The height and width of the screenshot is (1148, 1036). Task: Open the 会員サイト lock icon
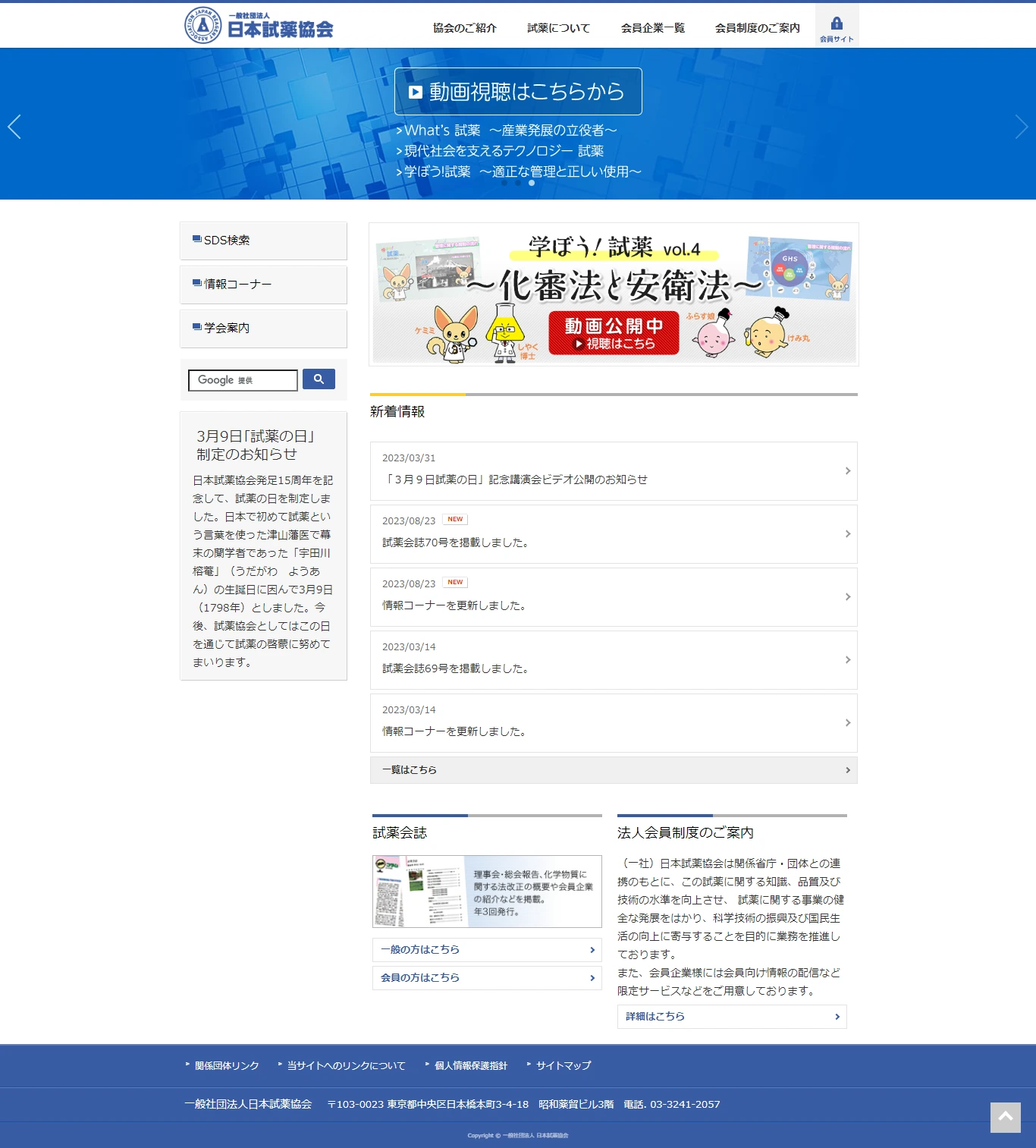coord(837,24)
